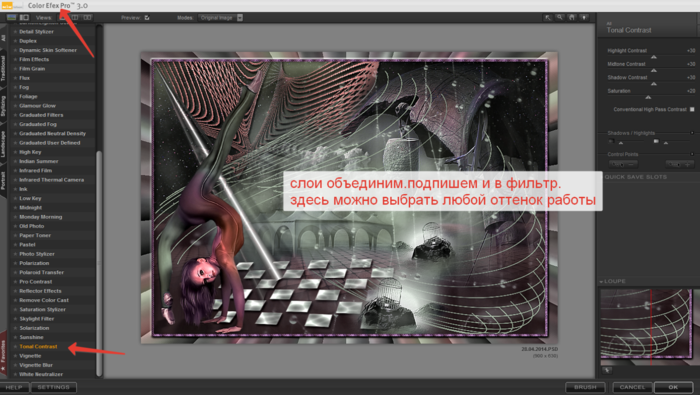Select the arrow pointer tool in the top toolbar
Screen dimensions: 700x395
(x=547, y=17)
